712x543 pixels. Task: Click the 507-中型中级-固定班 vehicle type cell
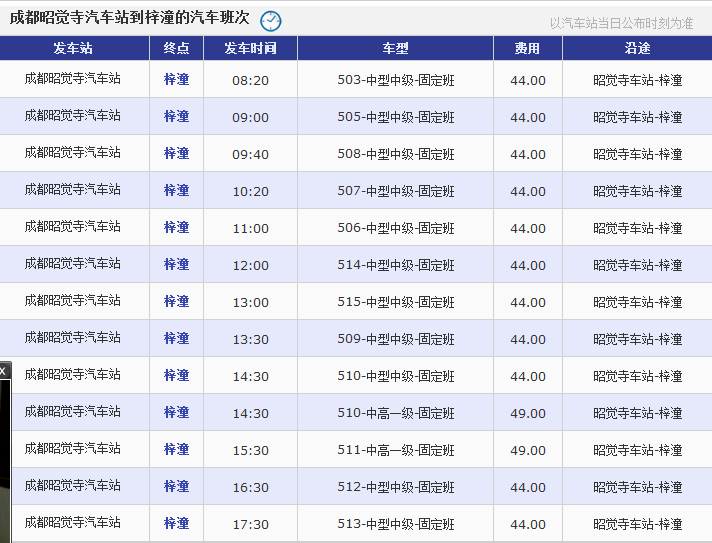point(396,191)
